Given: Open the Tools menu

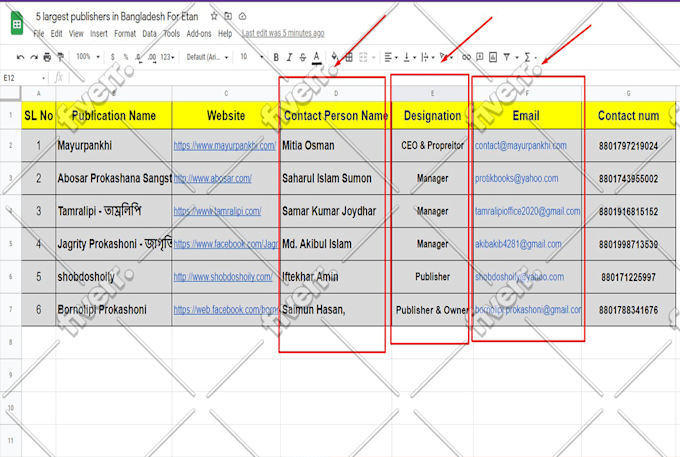Looking at the screenshot, I should coord(171,33).
